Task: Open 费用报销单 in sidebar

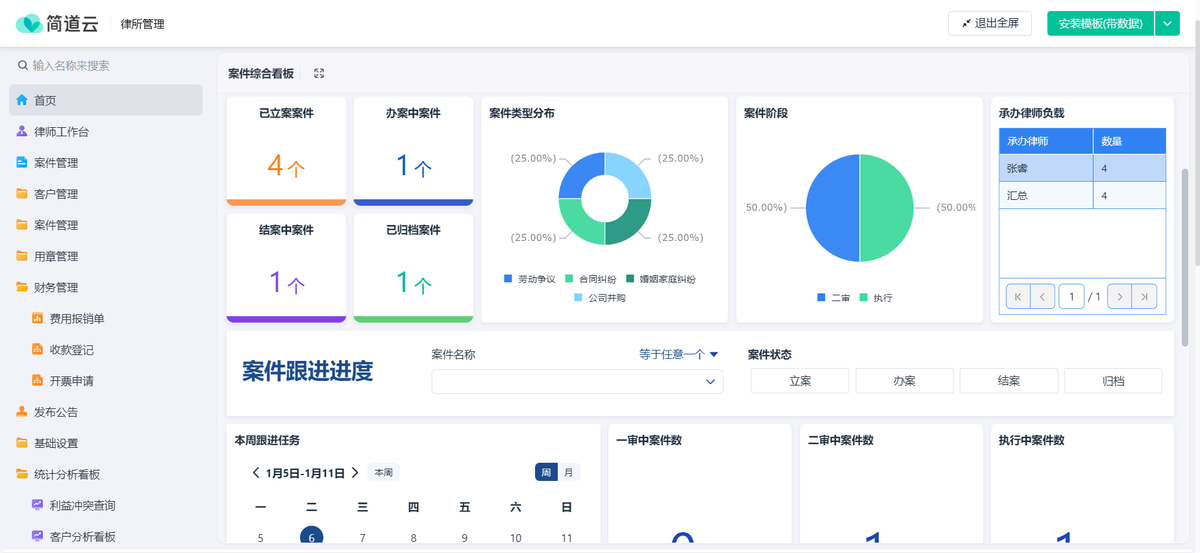Action: click(105, 318)
